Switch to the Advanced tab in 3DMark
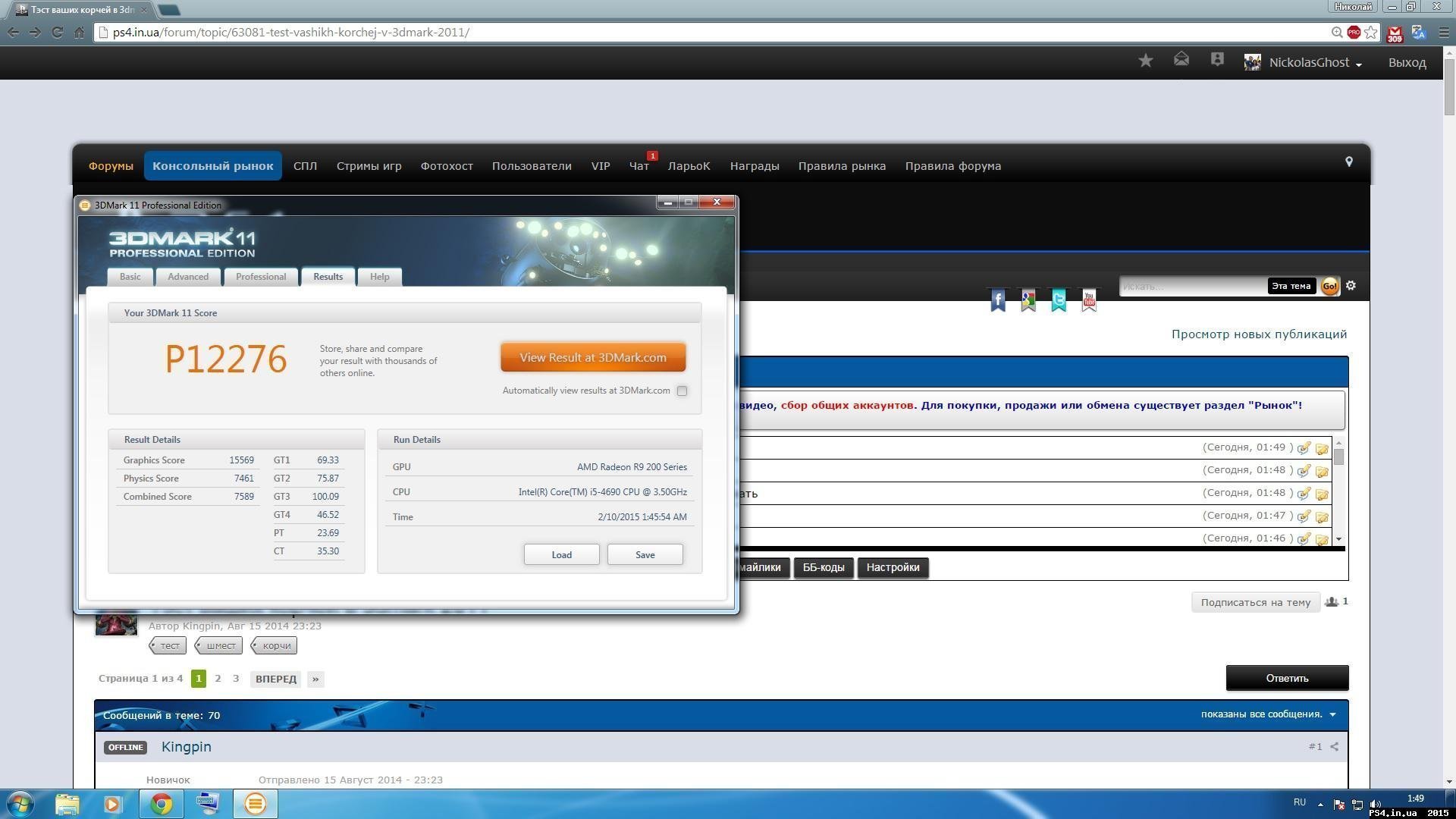 pyautogui.click(x=188, y=277)
